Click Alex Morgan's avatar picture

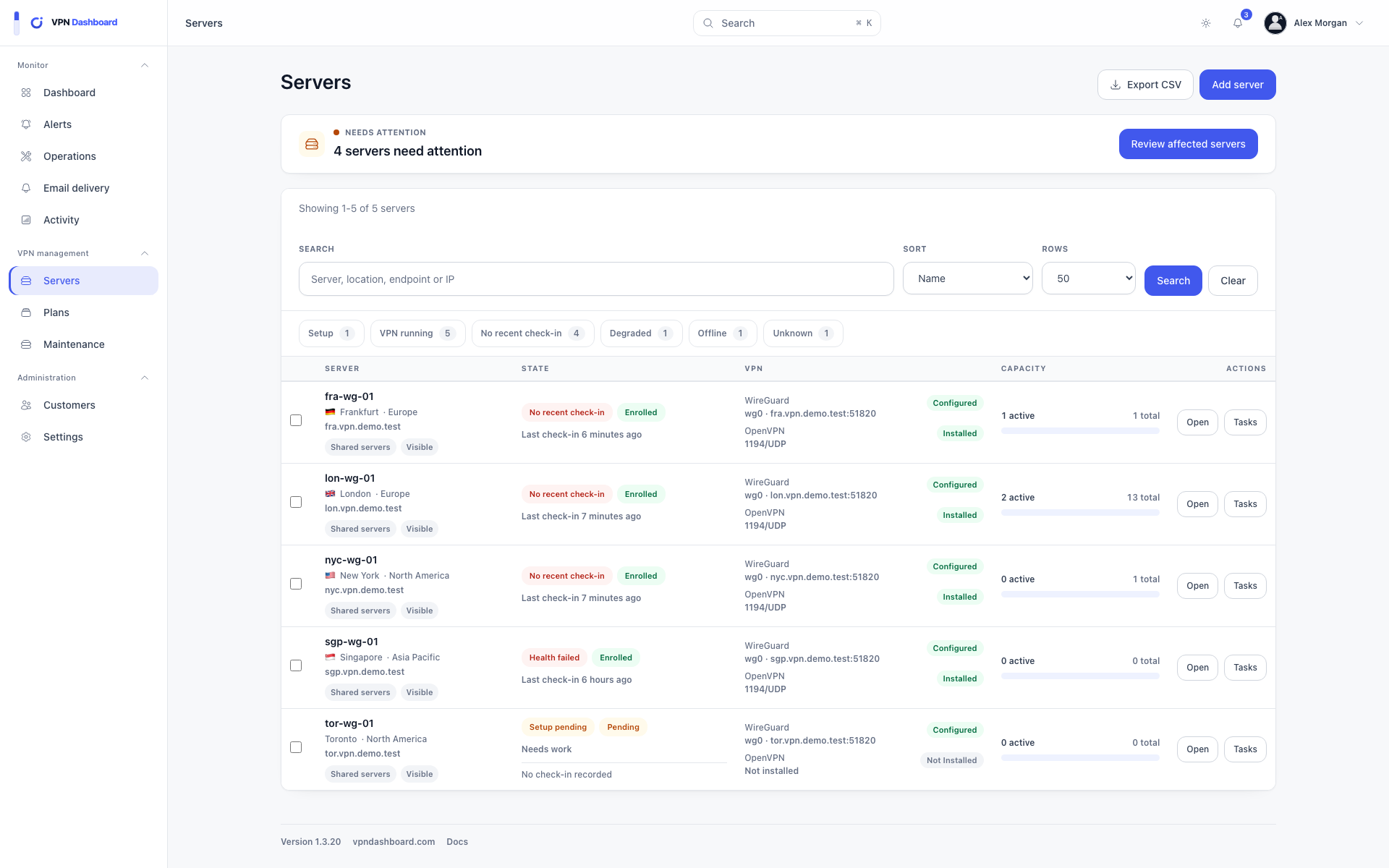(1275, 23)
